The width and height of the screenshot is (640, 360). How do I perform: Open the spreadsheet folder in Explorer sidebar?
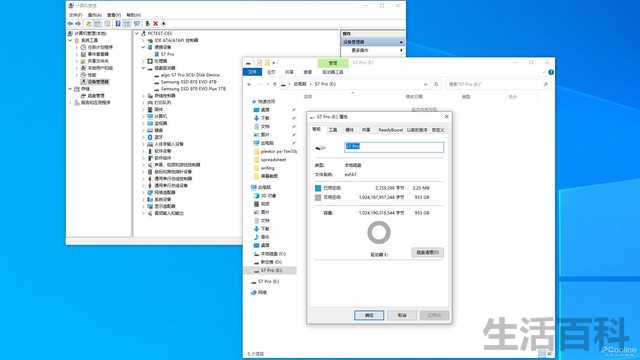point(273,160)
